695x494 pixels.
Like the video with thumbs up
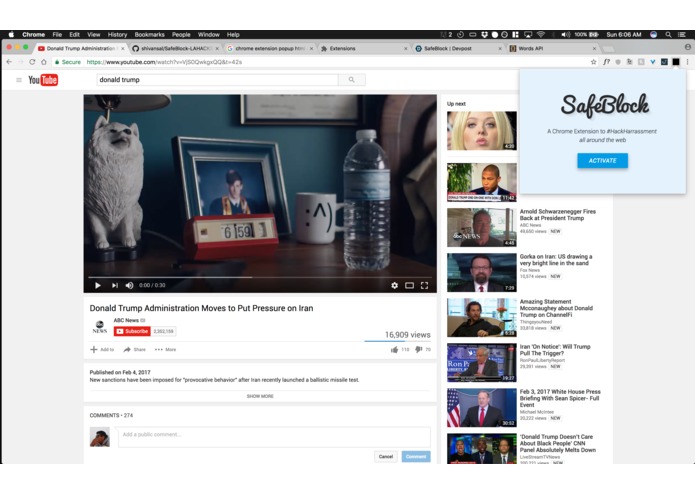(x=394, y=350)
